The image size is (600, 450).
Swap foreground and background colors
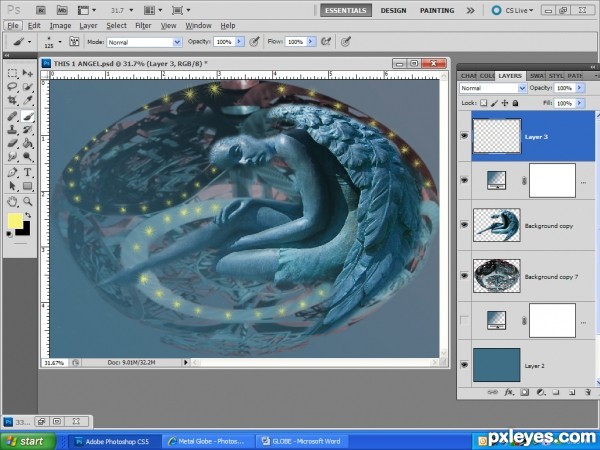pos(28,215)
